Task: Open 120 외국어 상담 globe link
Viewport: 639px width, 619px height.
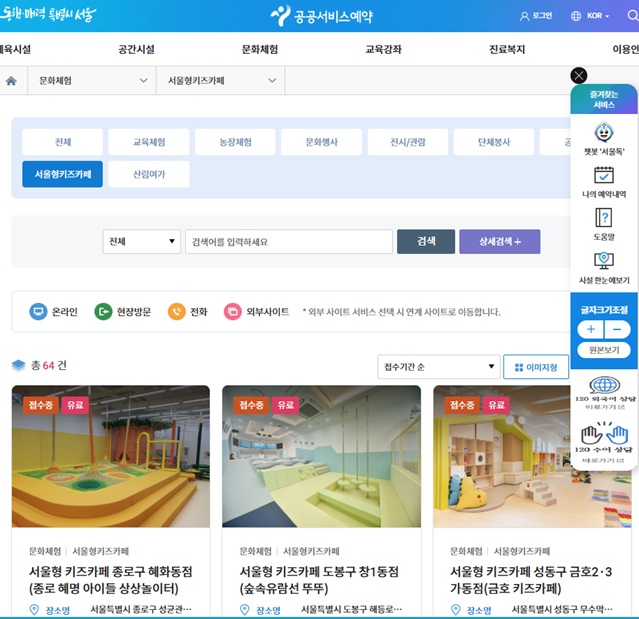Action: click(x=605, y=385)
